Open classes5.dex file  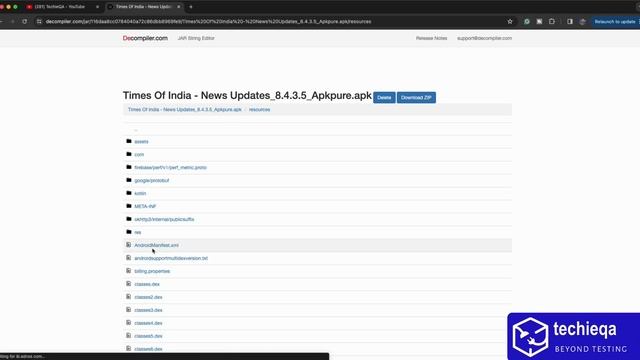148,336
